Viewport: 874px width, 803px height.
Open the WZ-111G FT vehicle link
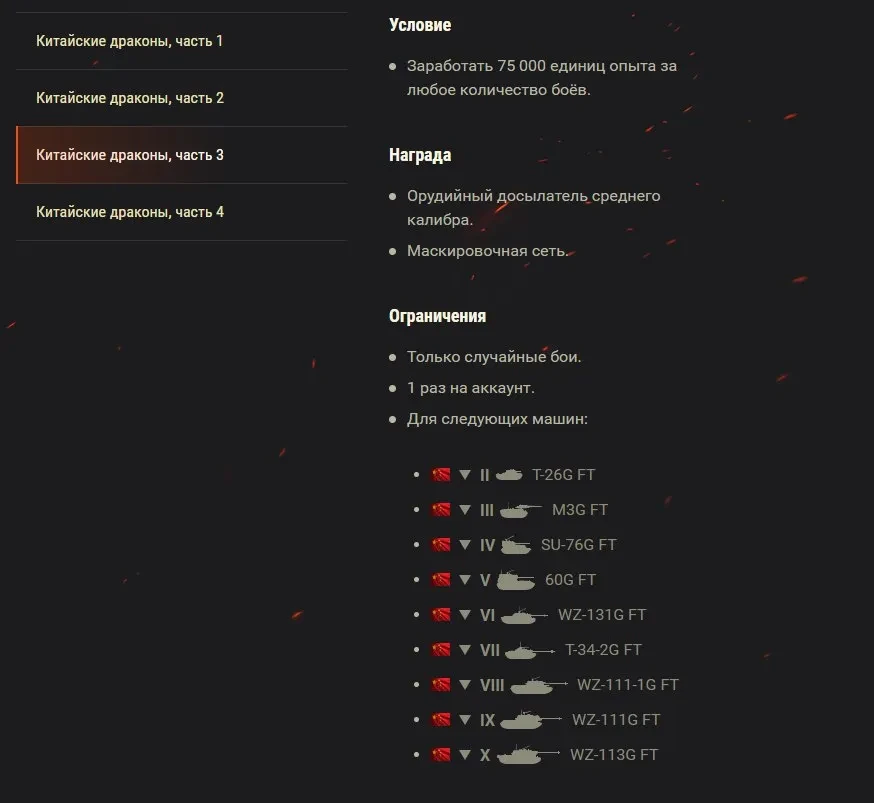(616, 720)
